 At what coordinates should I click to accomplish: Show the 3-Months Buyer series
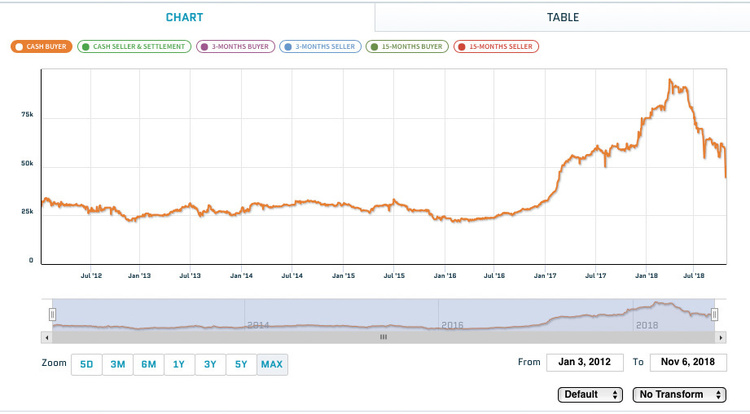coord(235,46)
